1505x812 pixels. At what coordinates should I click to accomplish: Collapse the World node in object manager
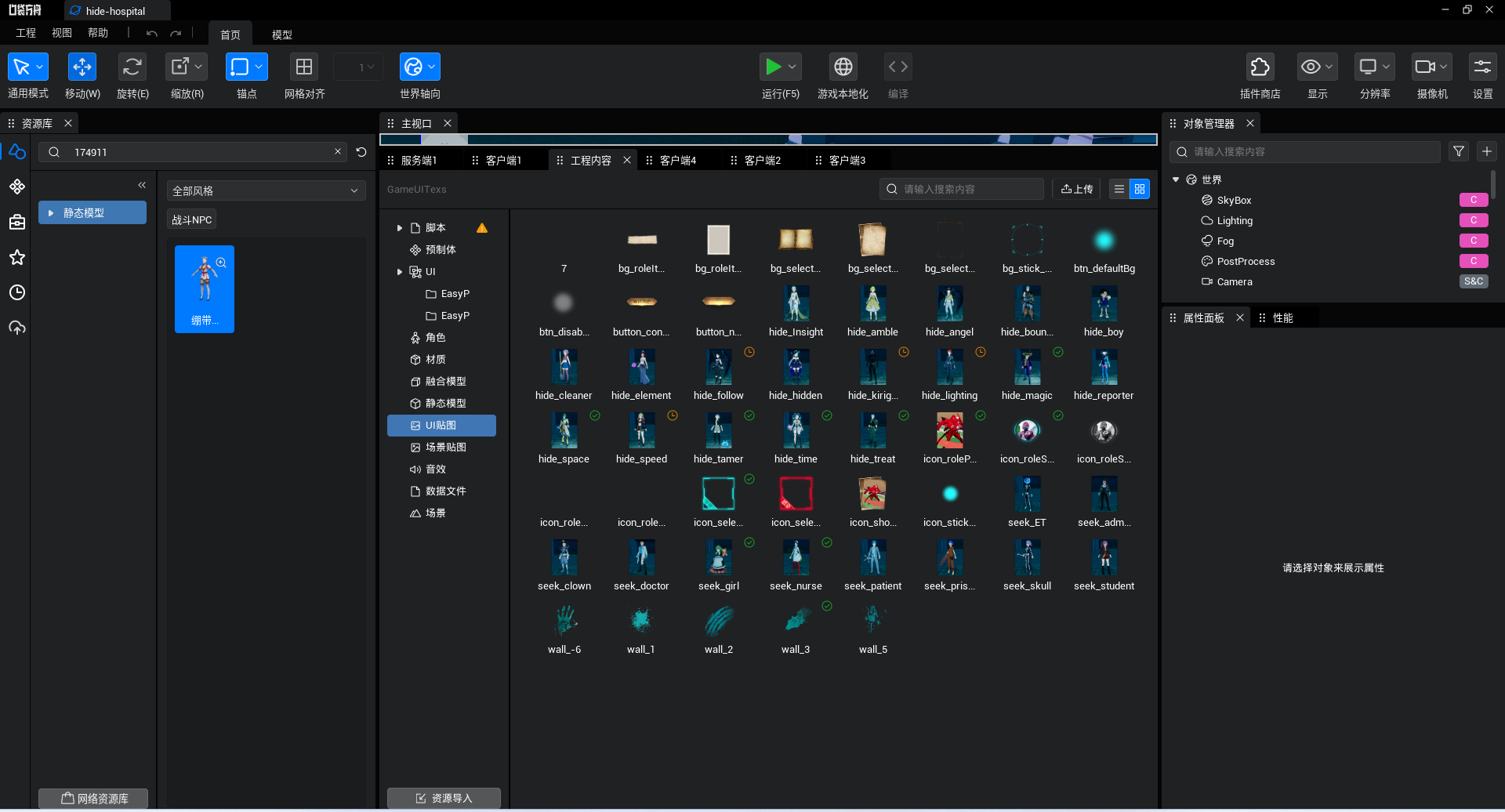(1176, 179)
